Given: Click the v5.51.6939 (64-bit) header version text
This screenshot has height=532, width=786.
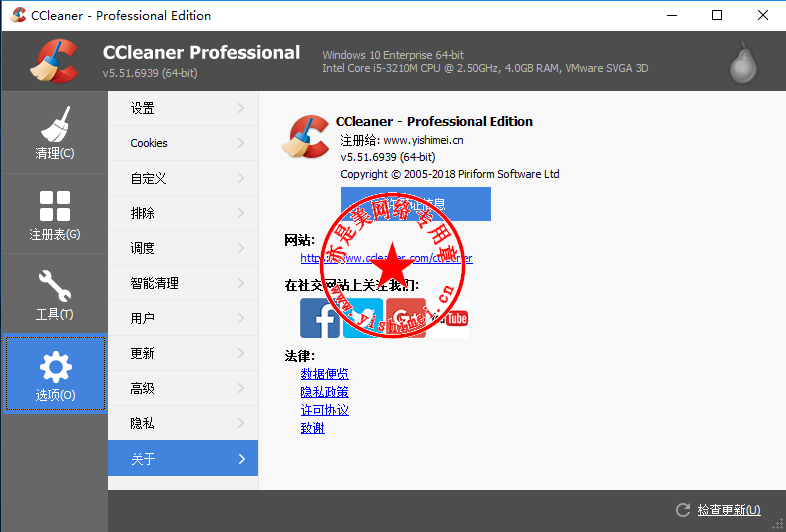Looking at the screenshot, I should [x=150, y=73].
